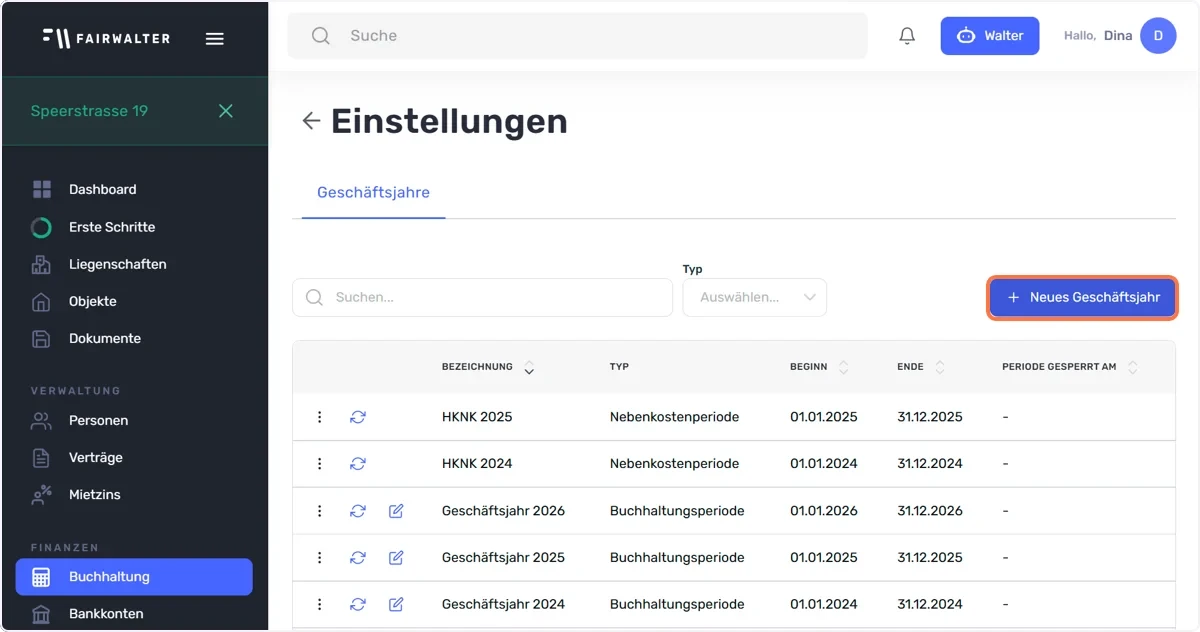Click the HKNK 2024 row name
Image resolution: width=1200 pixels, height=632 pixels.
pos(477,464)
